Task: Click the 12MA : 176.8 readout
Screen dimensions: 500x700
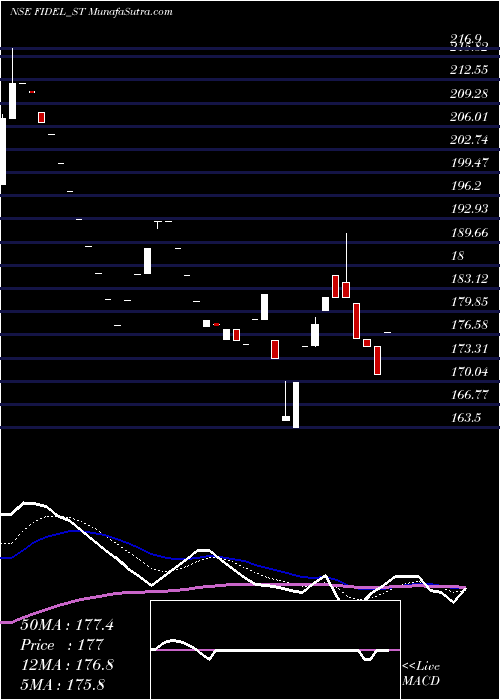Action: point(67,665)
